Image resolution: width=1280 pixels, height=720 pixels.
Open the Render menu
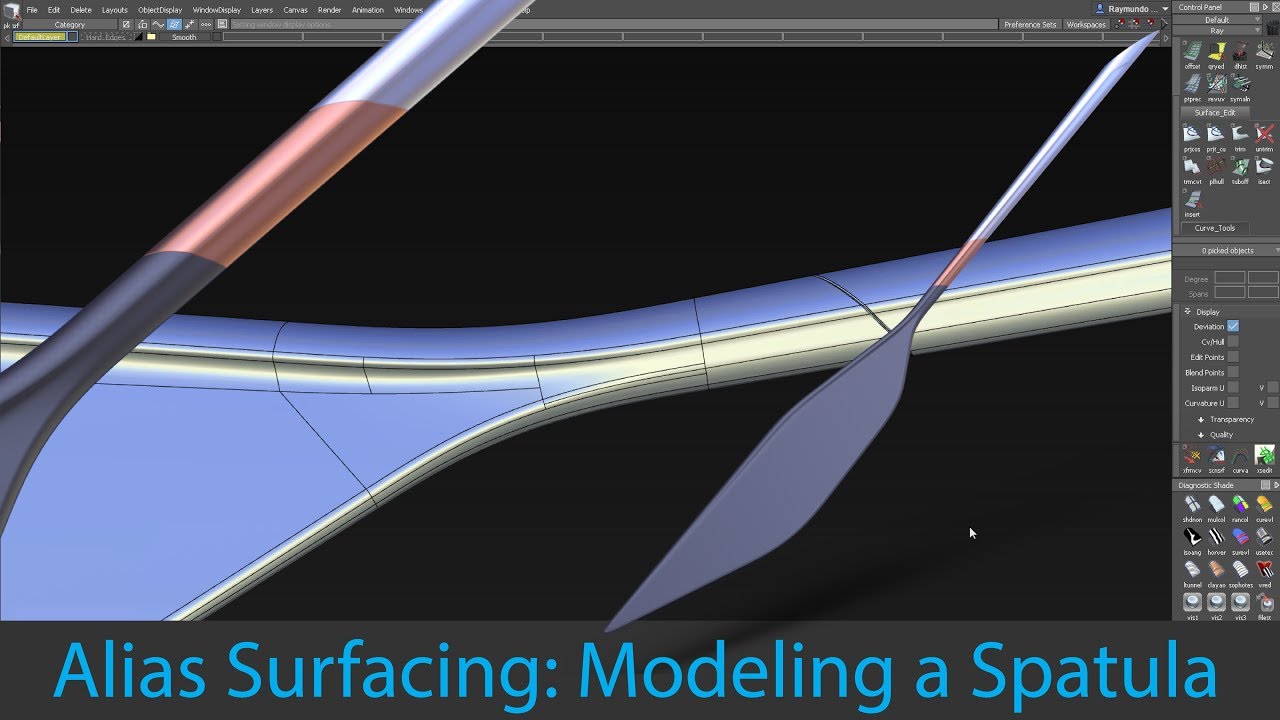pos(330,10)
